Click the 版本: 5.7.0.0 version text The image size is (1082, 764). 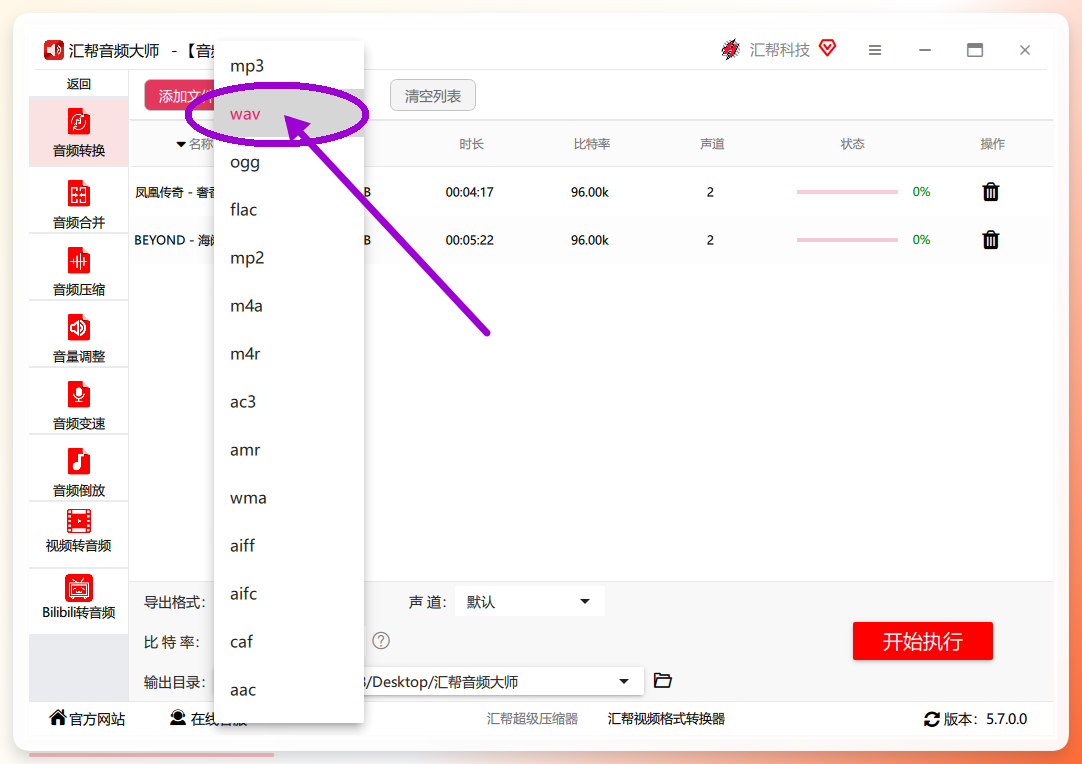click(x=985, y=719)
